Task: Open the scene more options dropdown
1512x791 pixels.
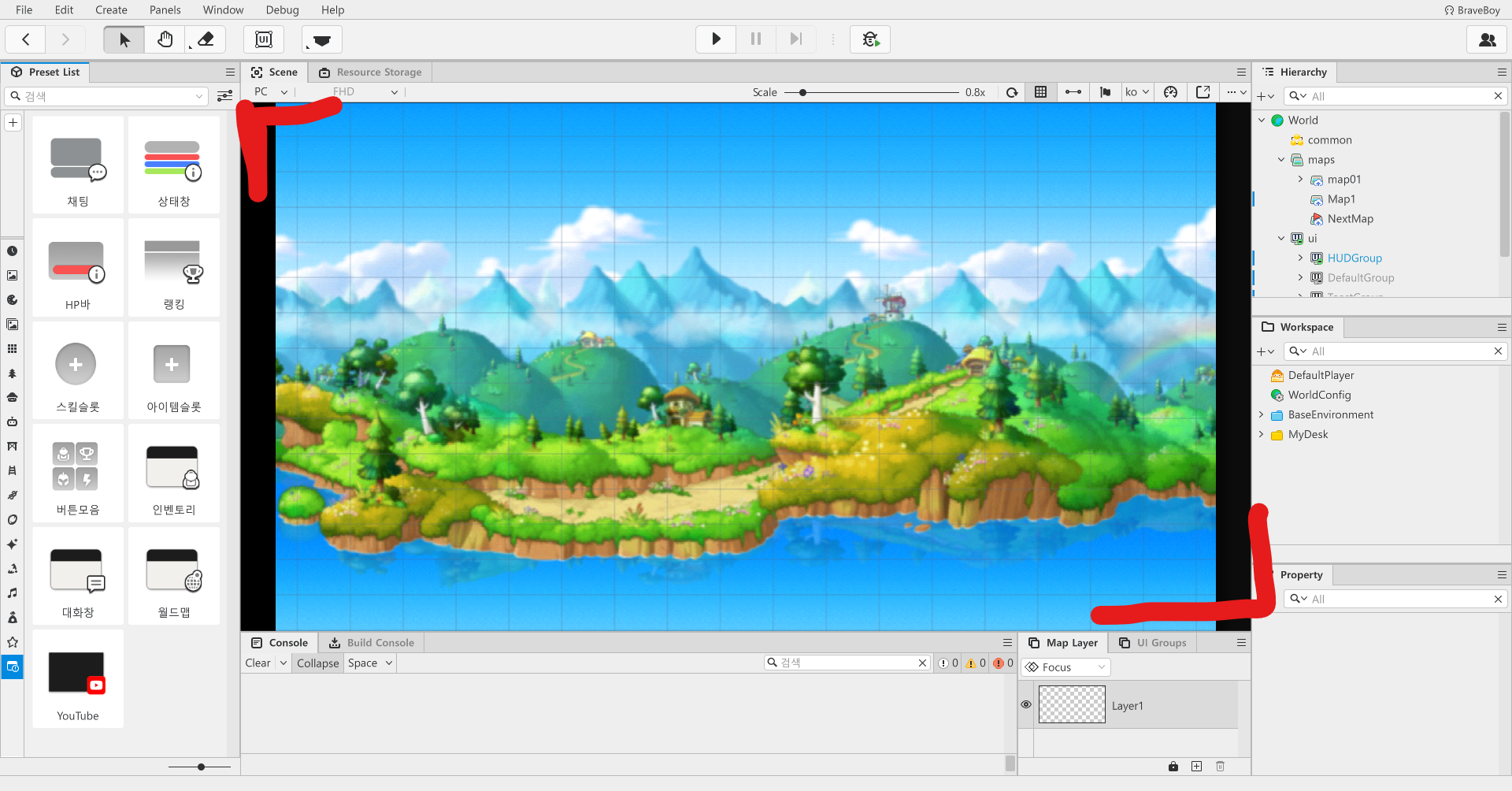Action: pos(1236,92)
